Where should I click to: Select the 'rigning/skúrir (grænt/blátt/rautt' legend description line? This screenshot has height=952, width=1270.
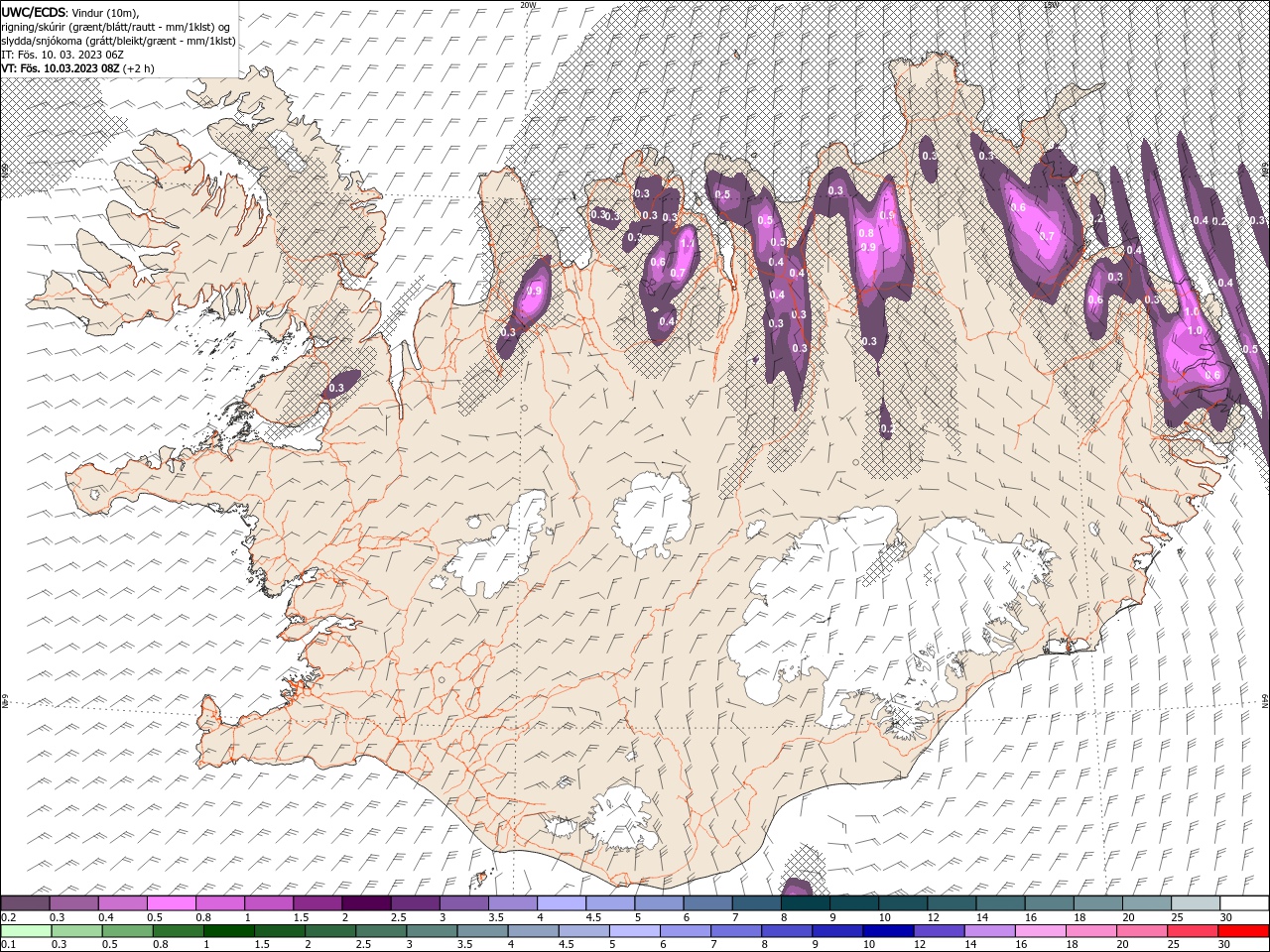pos(116,26)
